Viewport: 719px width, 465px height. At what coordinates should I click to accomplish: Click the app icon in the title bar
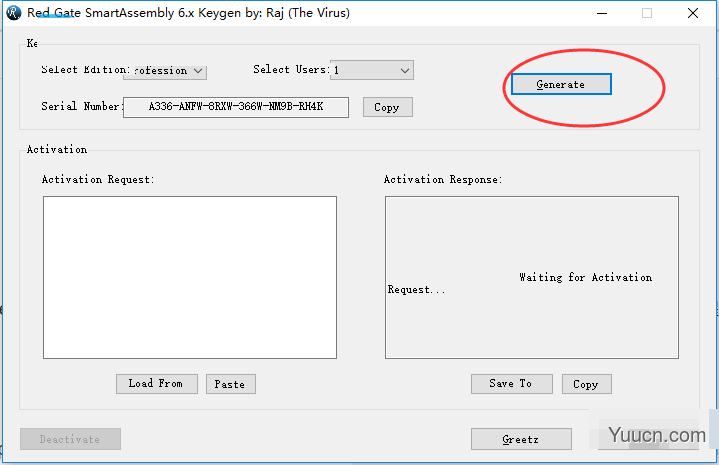14,13
